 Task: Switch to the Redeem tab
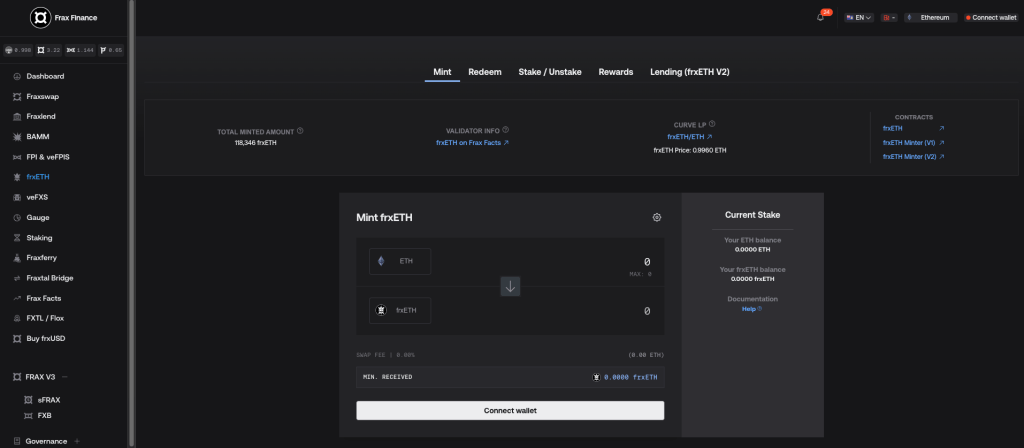point(484,72)
